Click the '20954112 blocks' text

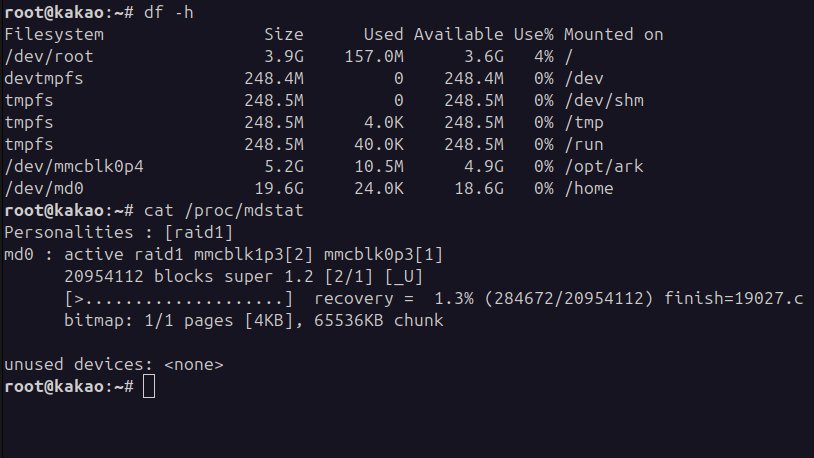click(x=139, y=276)
